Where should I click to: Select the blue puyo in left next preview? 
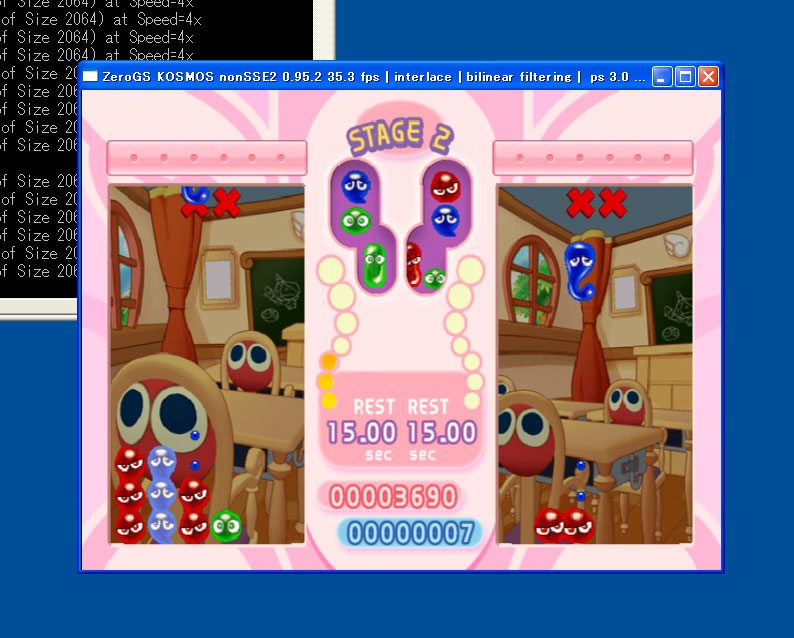pyautogui.click(x=355, y=186)
